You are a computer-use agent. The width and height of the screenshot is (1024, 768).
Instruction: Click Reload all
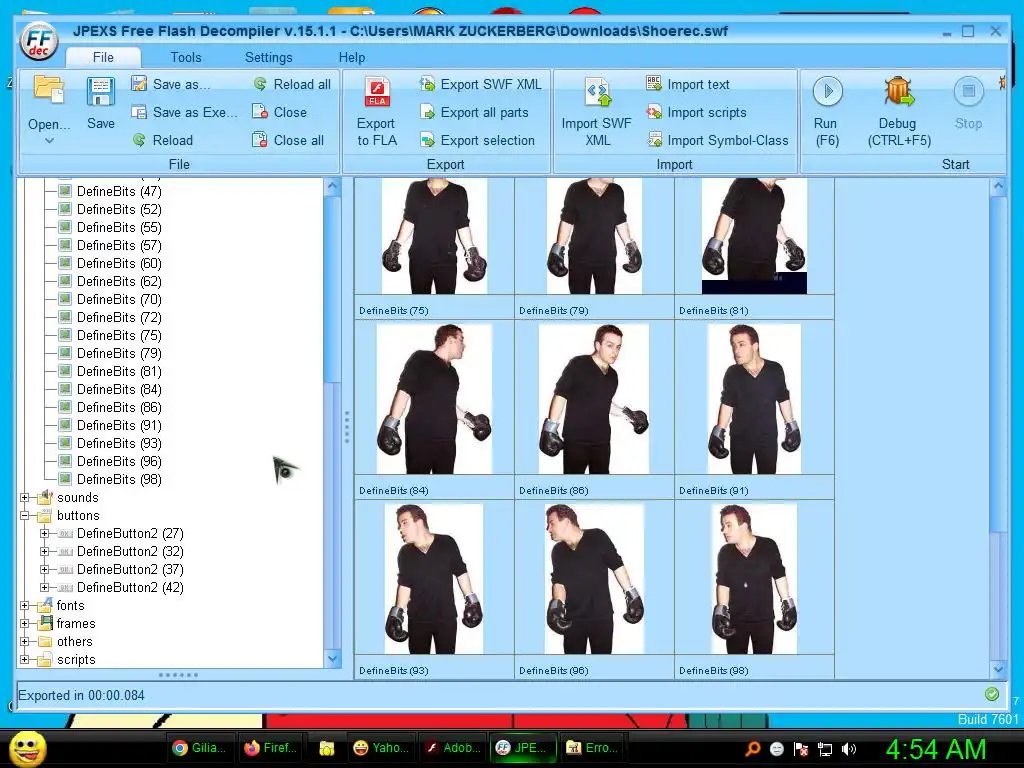[292, 84]
